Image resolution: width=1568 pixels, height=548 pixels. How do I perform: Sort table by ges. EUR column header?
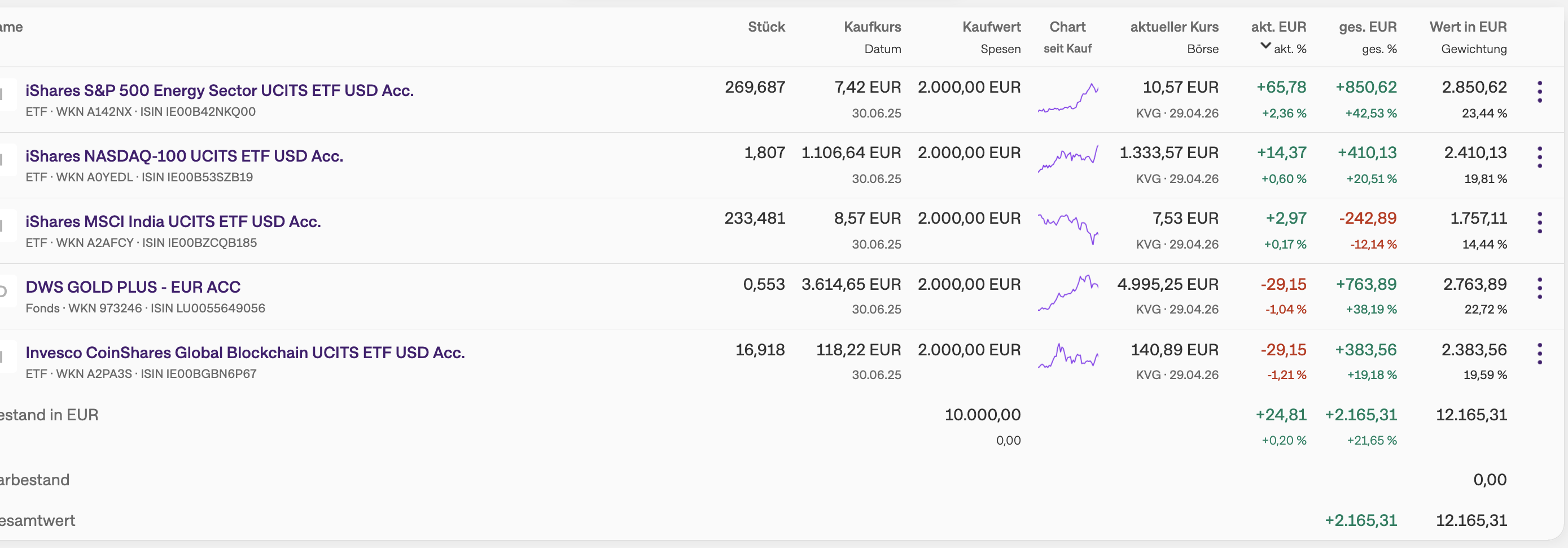(1368, 27)
